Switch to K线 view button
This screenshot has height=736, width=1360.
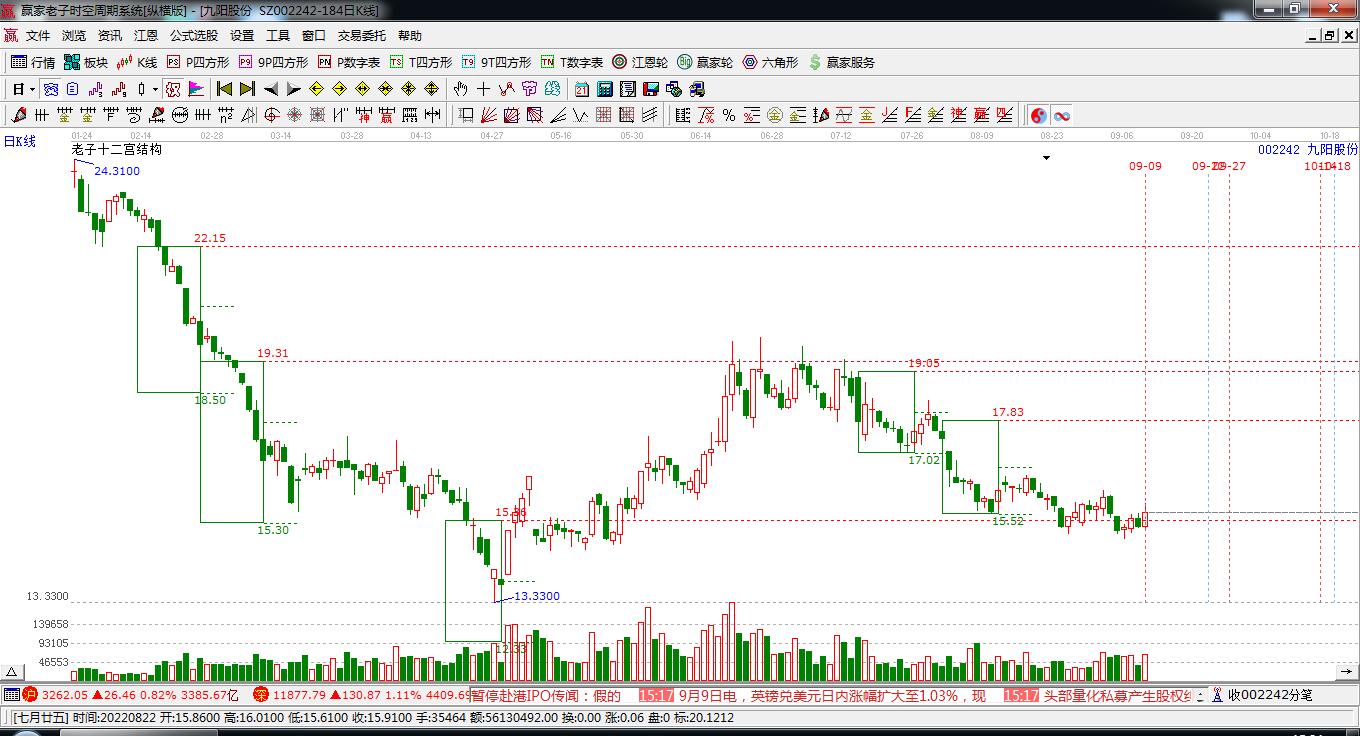[x=137, y=62]
